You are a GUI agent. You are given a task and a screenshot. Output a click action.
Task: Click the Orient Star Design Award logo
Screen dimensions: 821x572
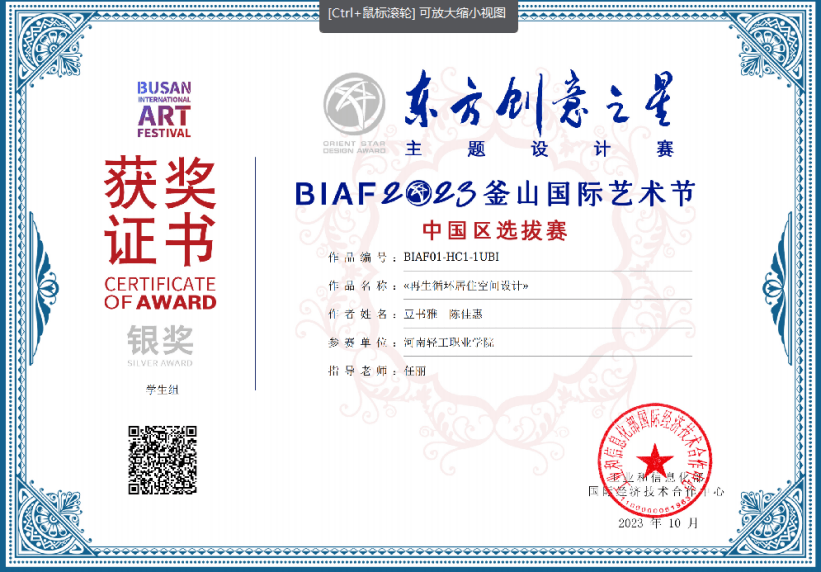tap(354, 114)
